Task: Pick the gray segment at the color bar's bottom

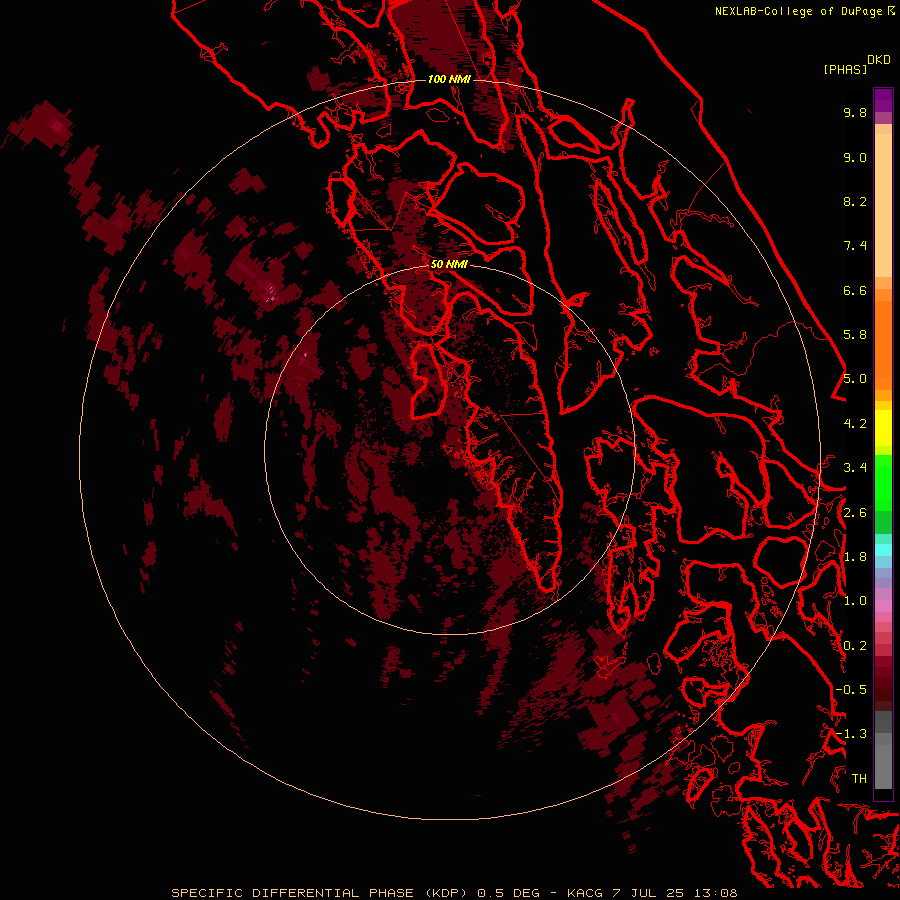Action: 883,763
